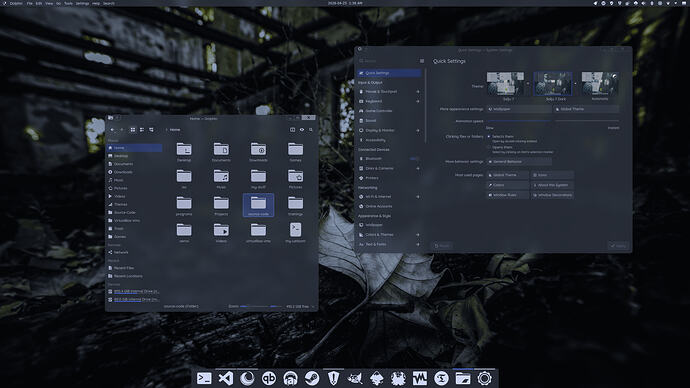Viewport: 690px width, 388px height.
Task: Choose the dark theme thumbnail
Action: point(553,84)
